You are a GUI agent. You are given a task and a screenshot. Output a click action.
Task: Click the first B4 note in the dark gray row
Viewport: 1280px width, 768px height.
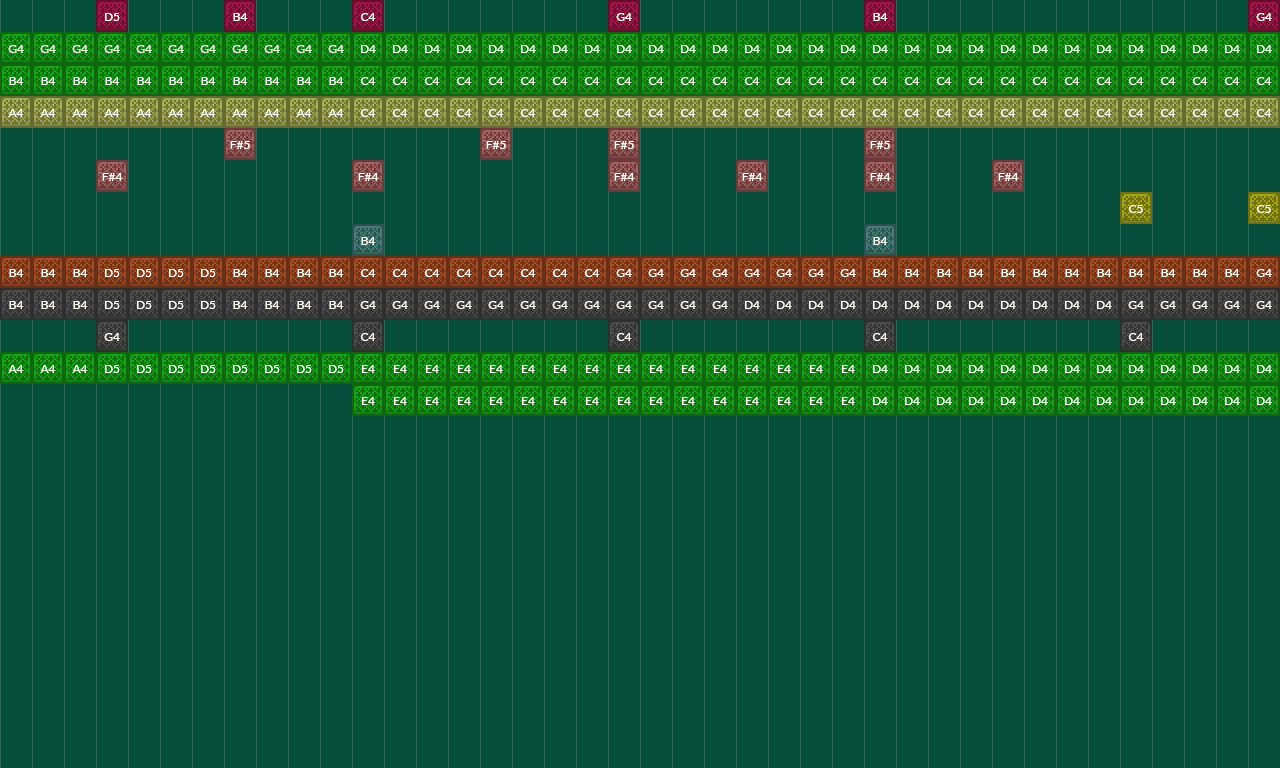16,304
